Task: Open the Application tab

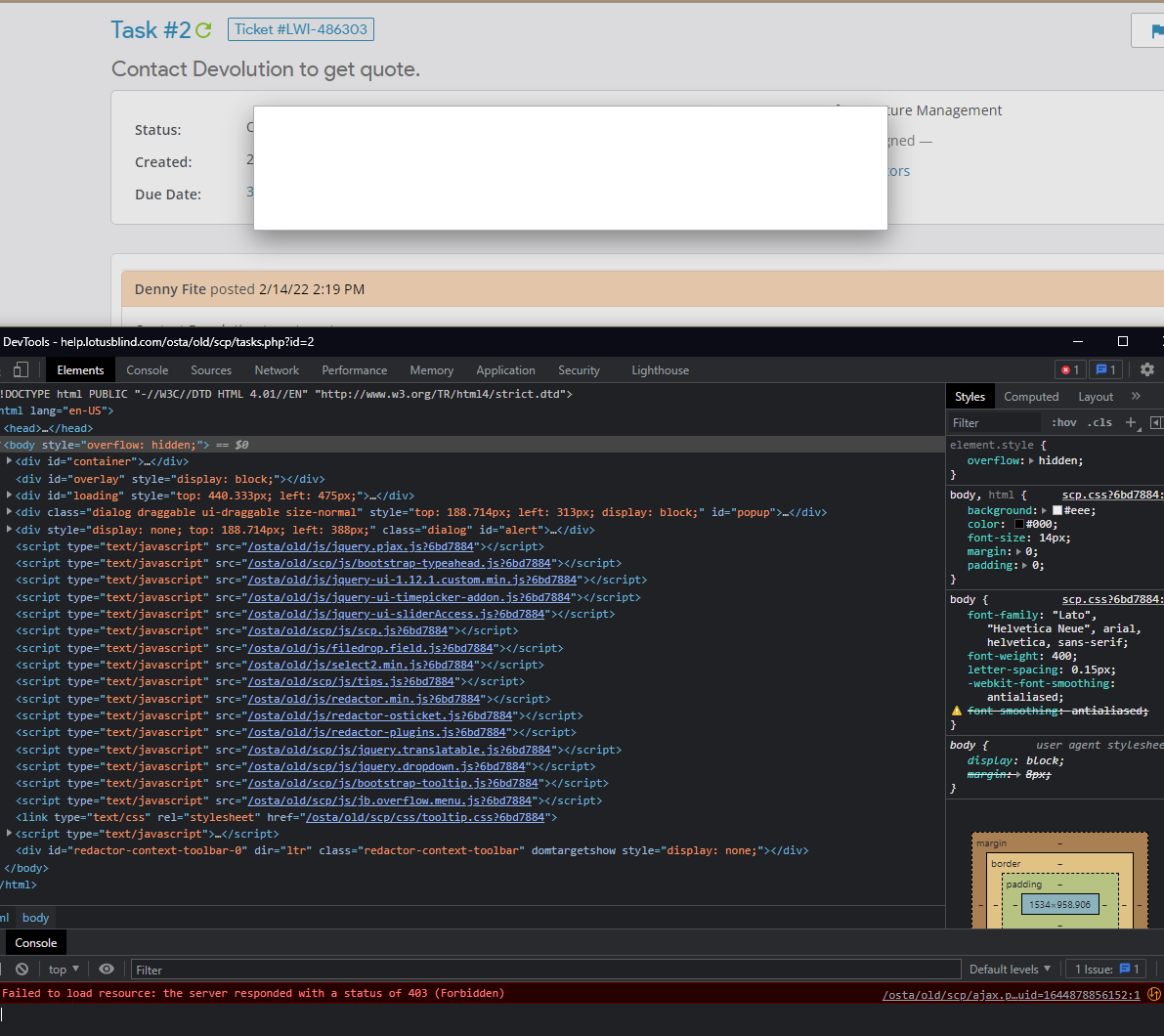Action: tap(505, 369)
